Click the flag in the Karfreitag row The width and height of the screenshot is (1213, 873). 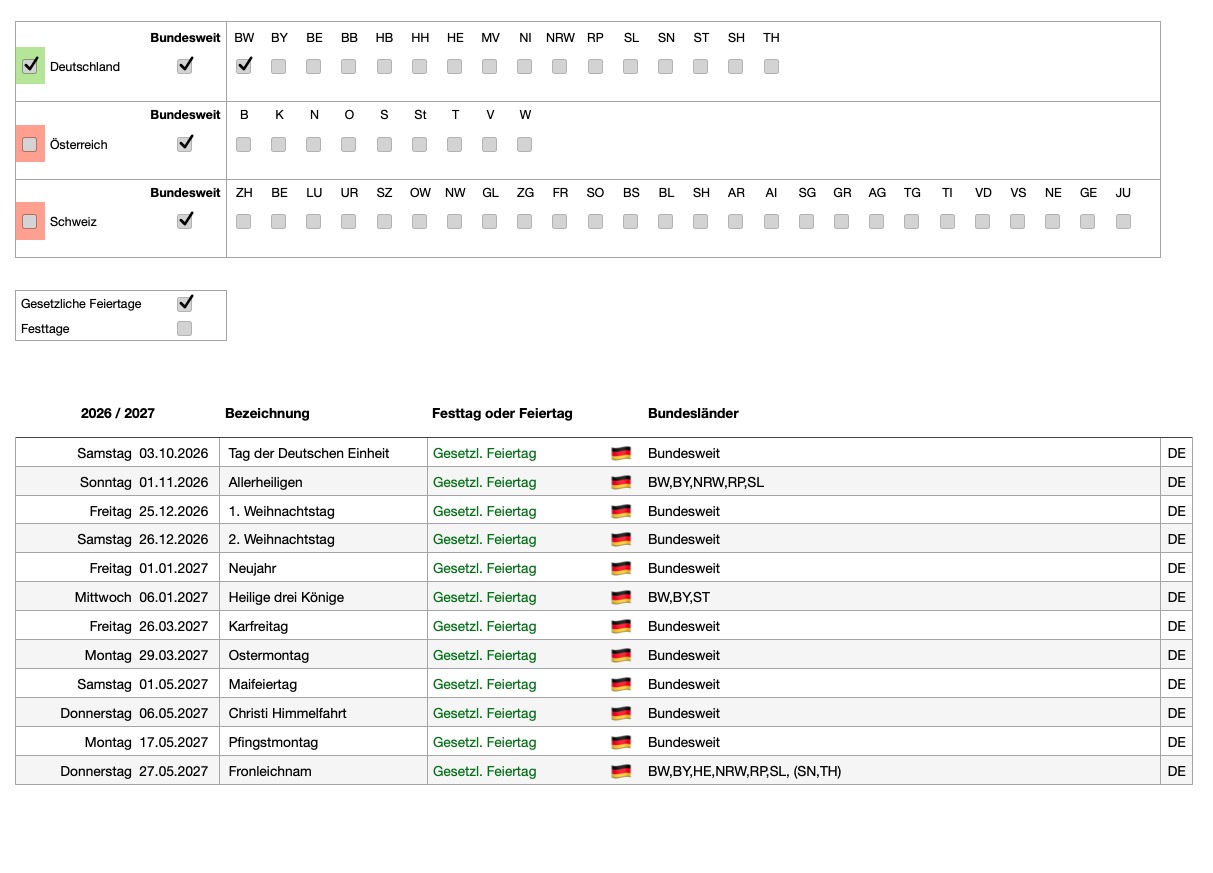(x=621, y=626)
